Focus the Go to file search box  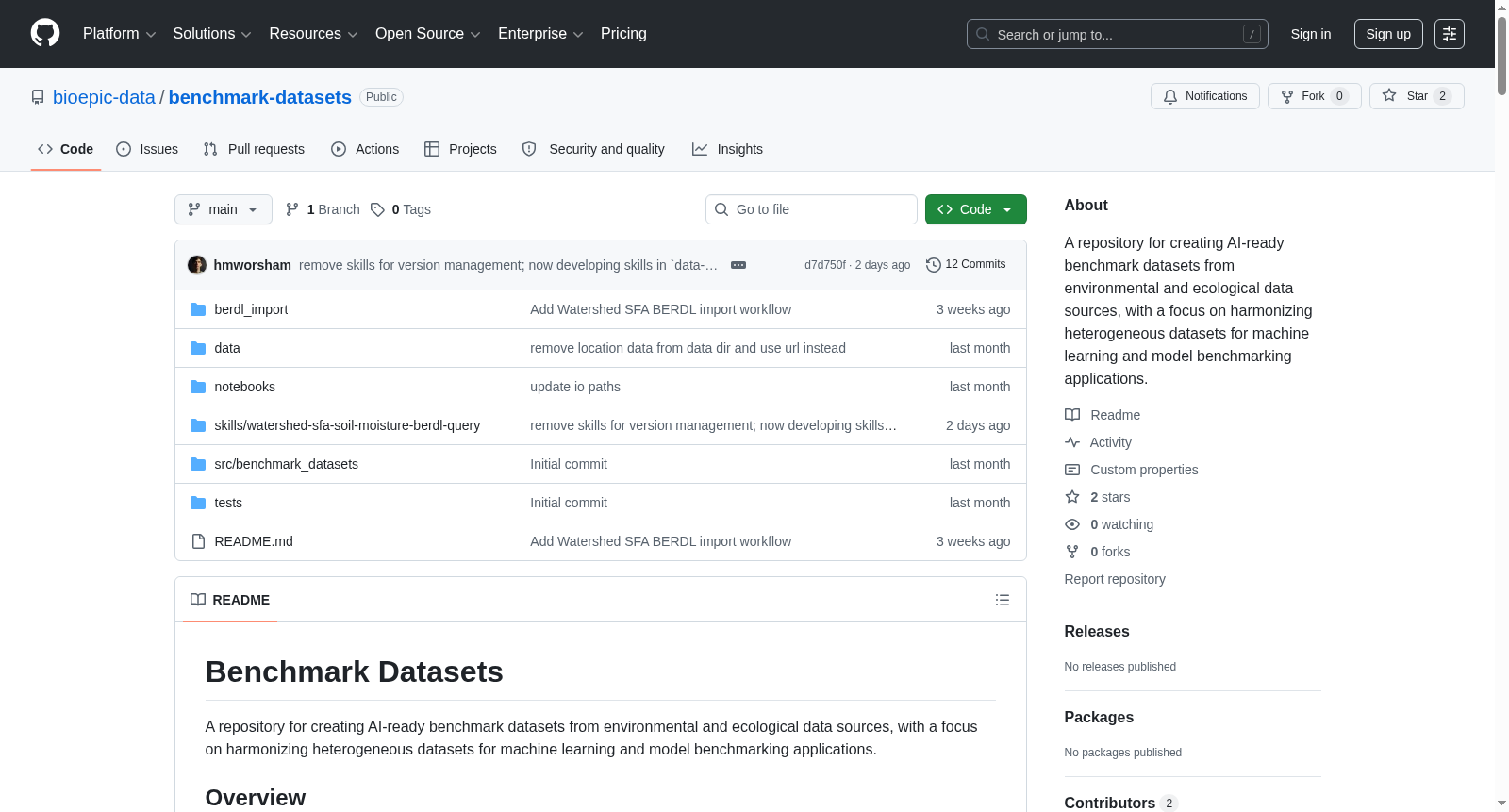pos(811,209)
